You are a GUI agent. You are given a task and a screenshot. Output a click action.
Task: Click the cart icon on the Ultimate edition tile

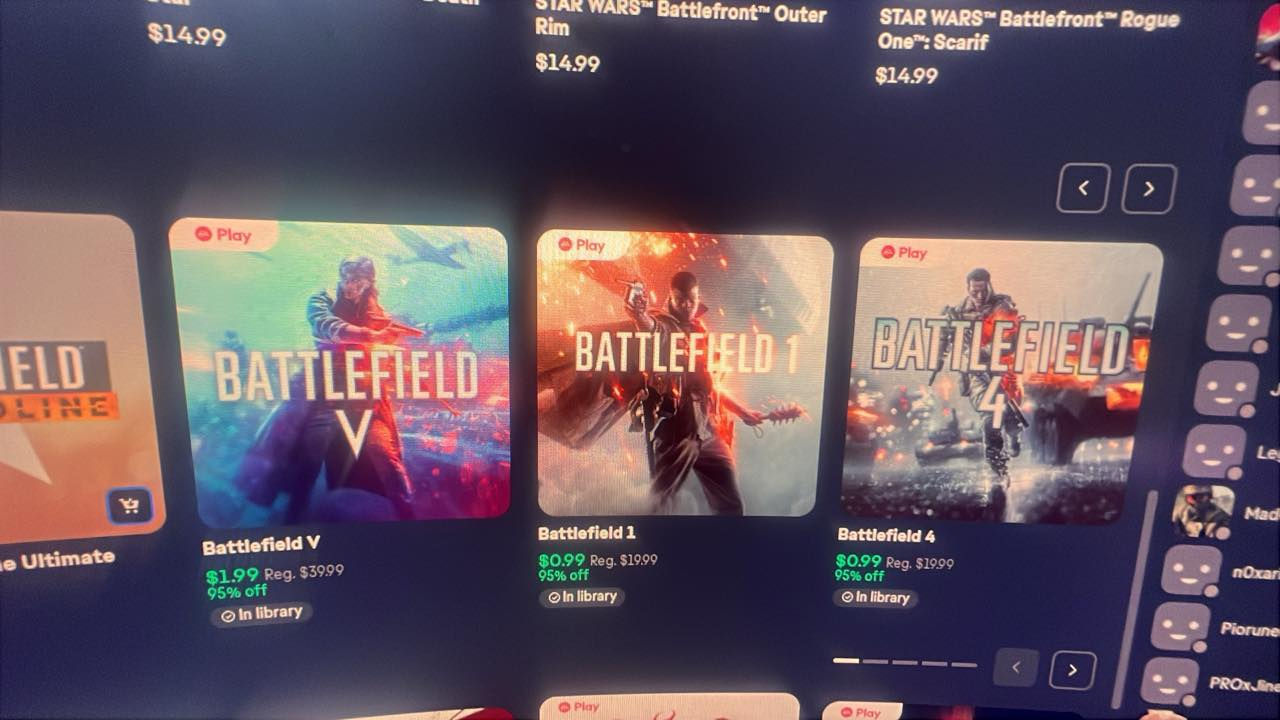129,505
